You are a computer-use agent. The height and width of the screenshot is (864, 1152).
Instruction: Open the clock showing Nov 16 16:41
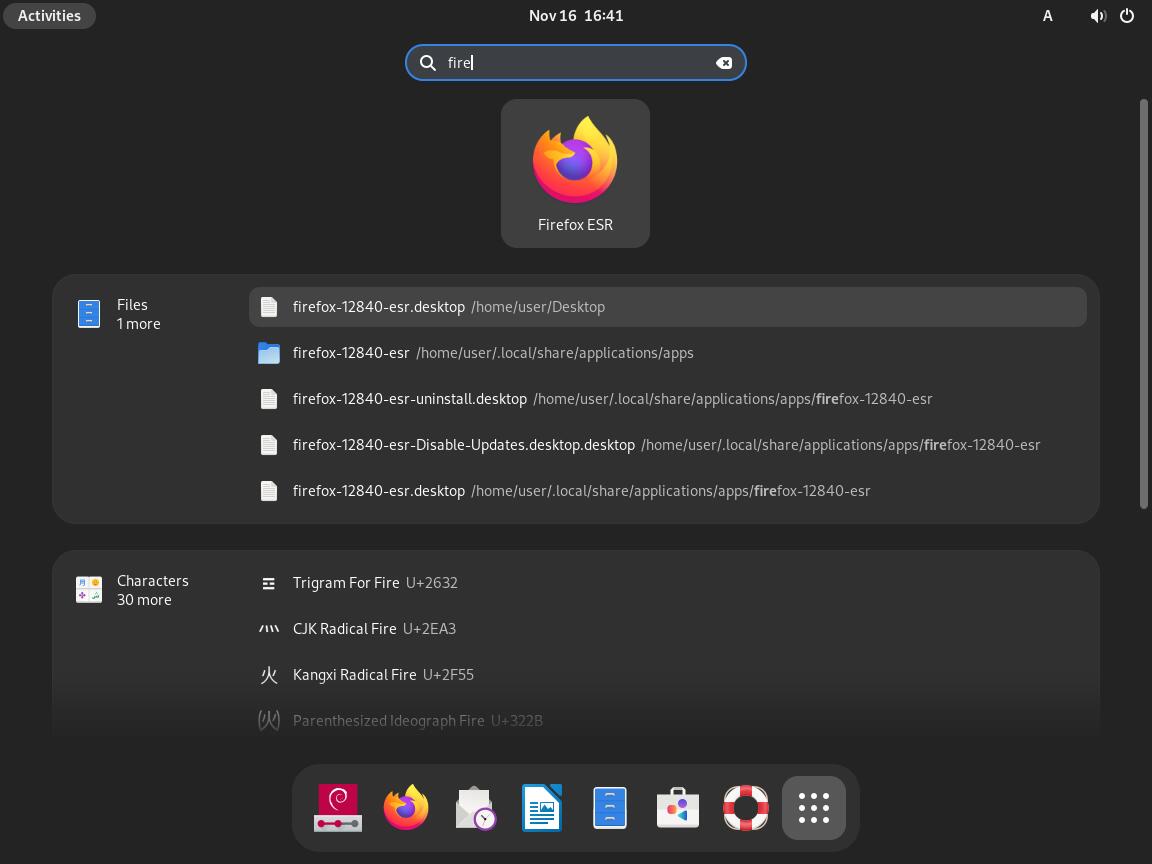576,15
